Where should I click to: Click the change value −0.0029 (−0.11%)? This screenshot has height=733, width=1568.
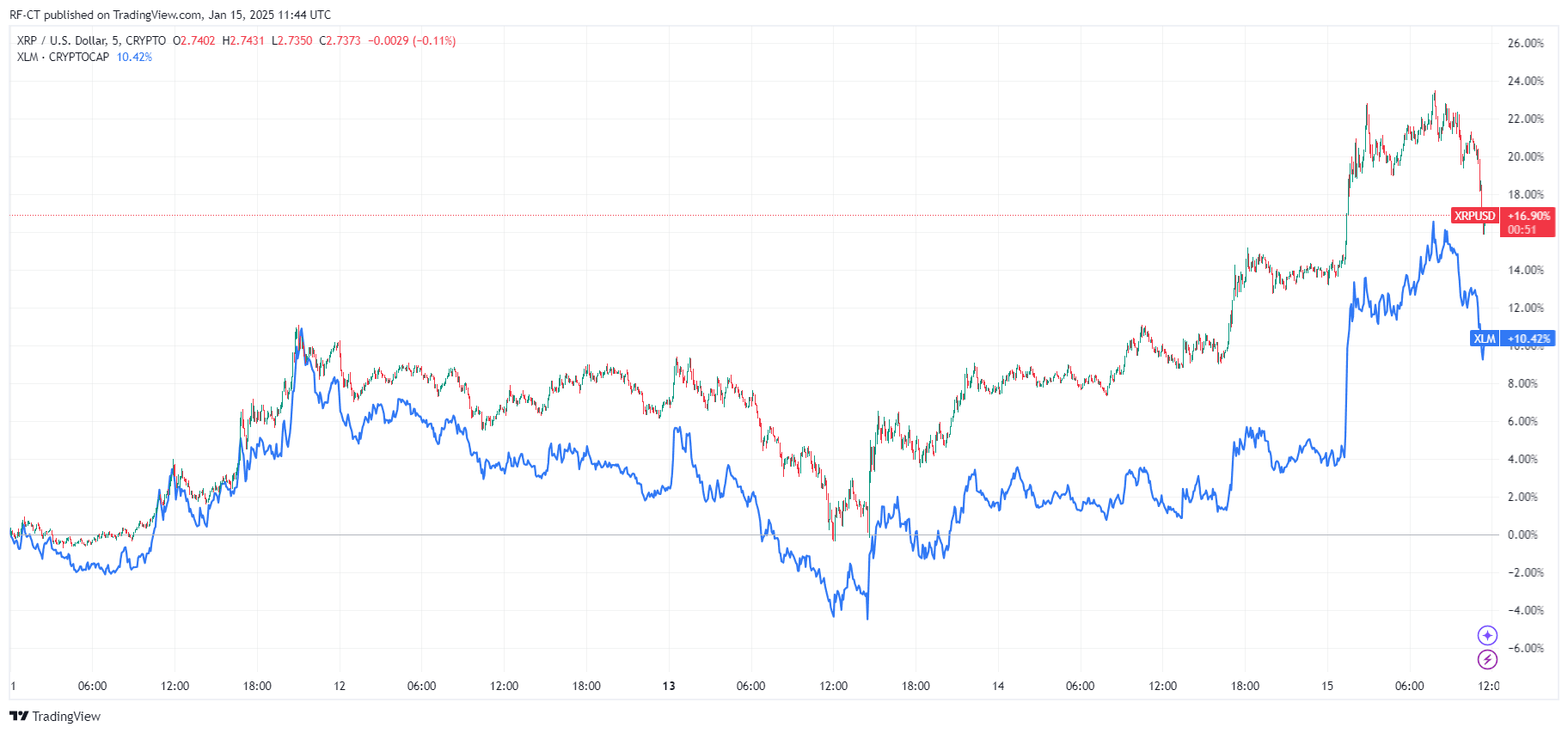[x=412, y=40]
